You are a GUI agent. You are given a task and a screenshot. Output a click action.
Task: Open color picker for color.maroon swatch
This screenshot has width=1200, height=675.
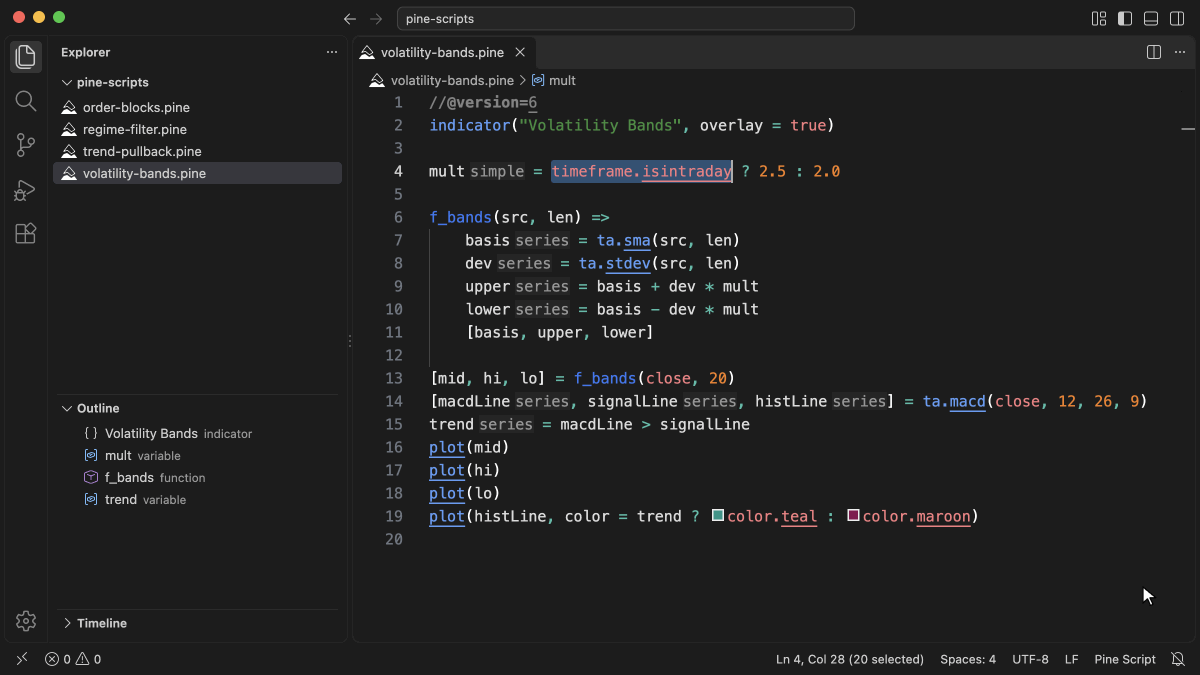pos(853,516)
